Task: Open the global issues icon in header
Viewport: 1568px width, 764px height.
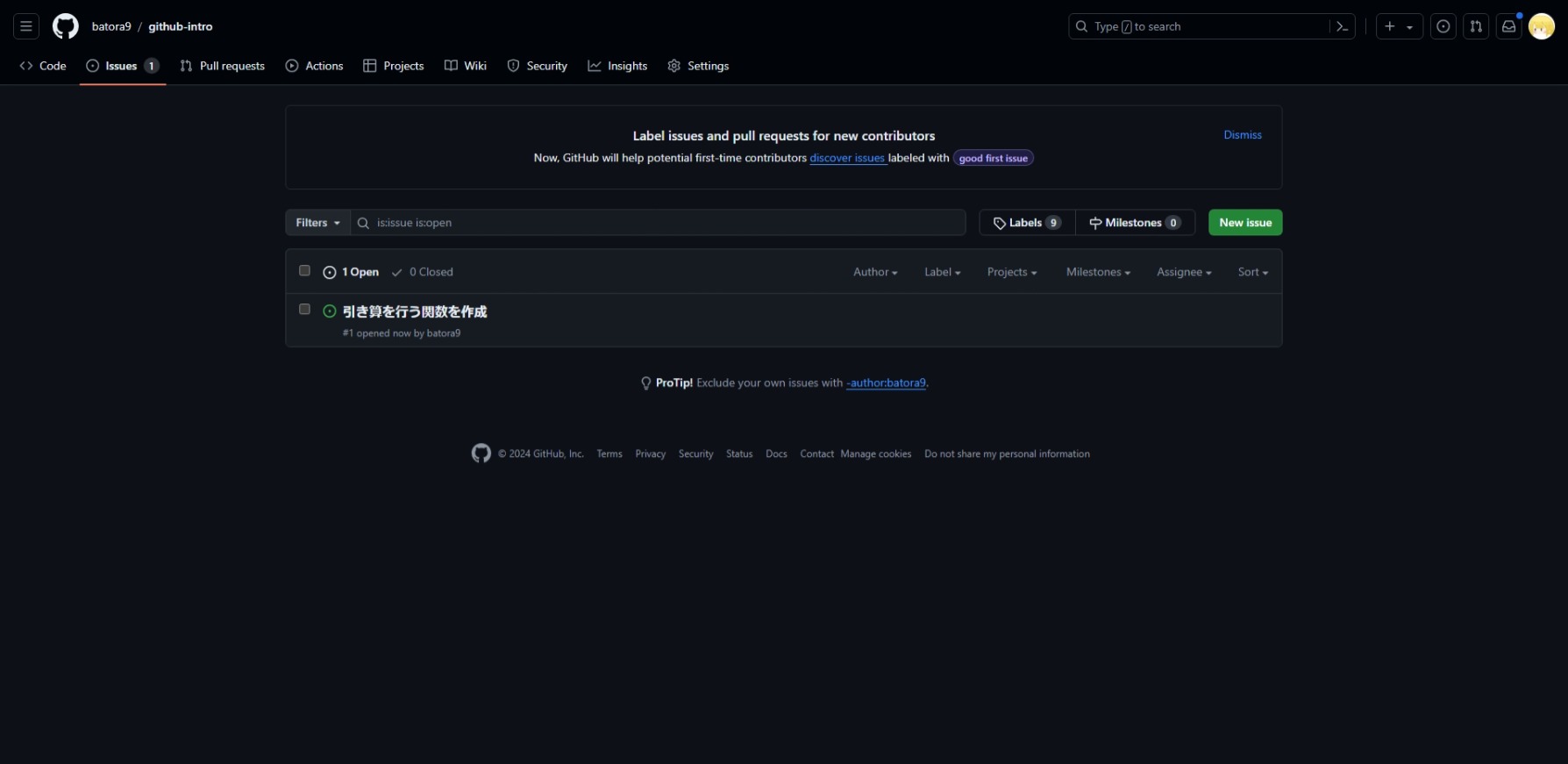Action: (x=1443, y=26)
